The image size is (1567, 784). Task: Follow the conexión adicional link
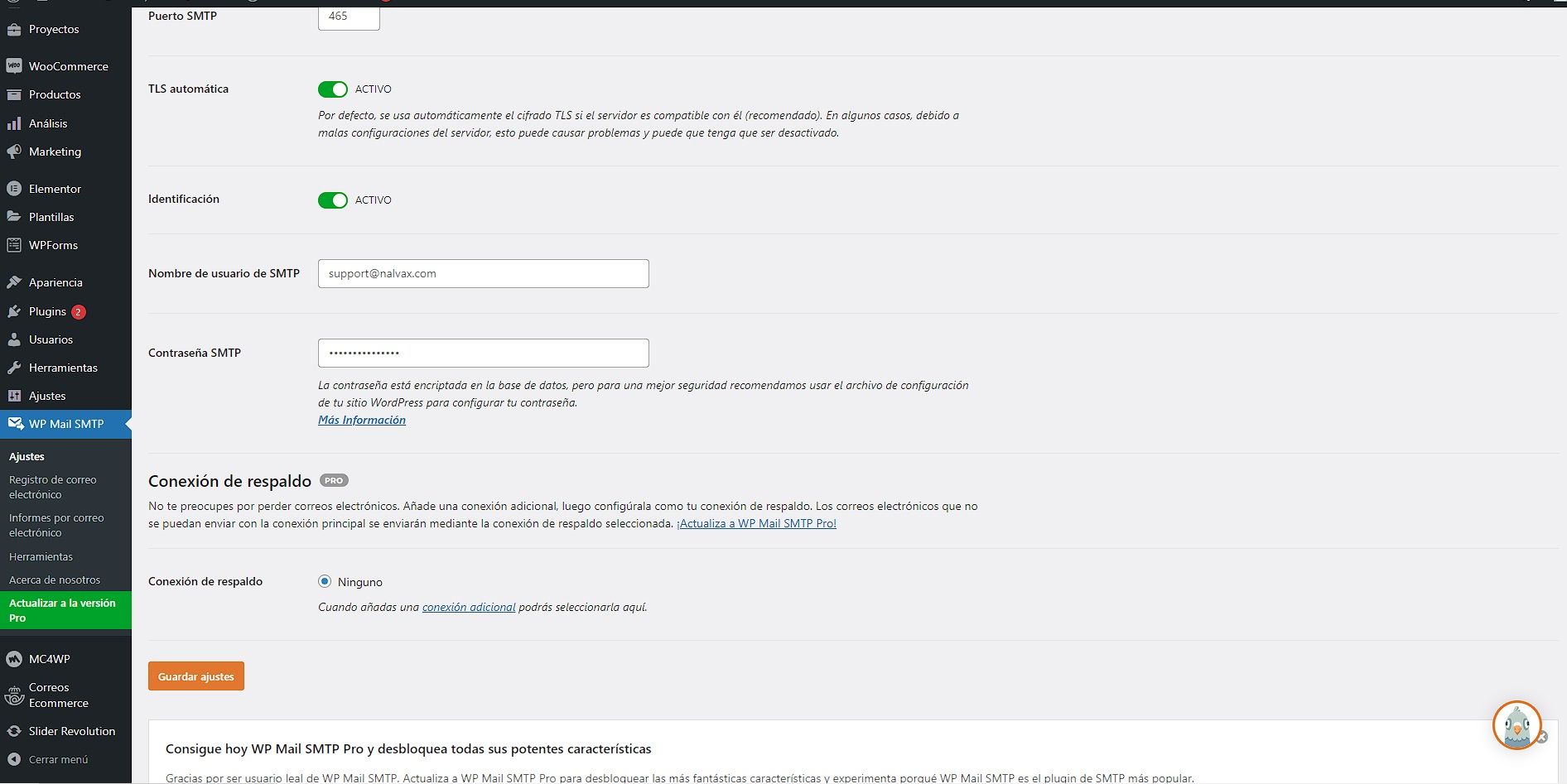coord(469,607)
